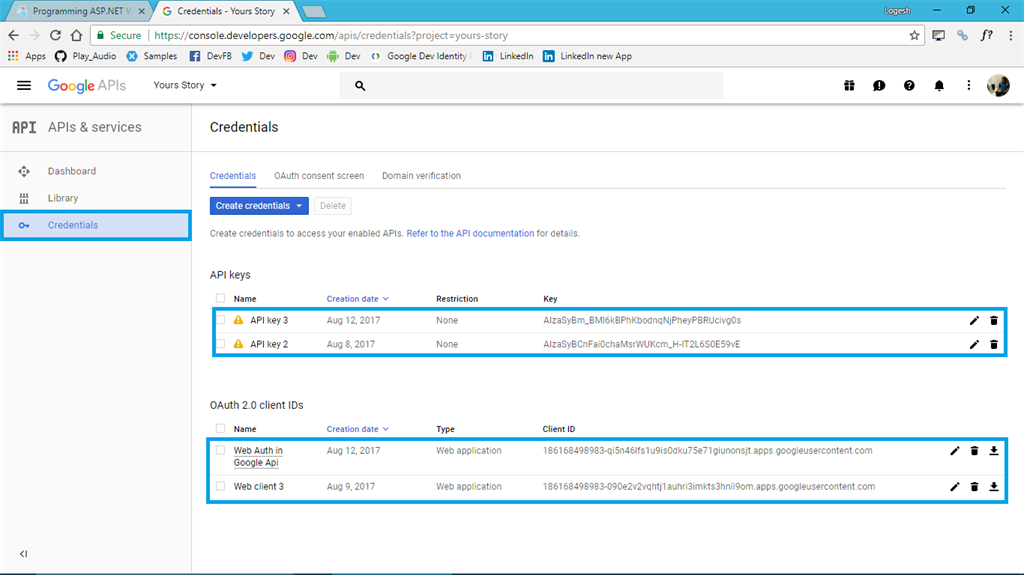Open Refer to the API documentation link
The height and width of the screenshot is (575, 1024).
point(470,233)
